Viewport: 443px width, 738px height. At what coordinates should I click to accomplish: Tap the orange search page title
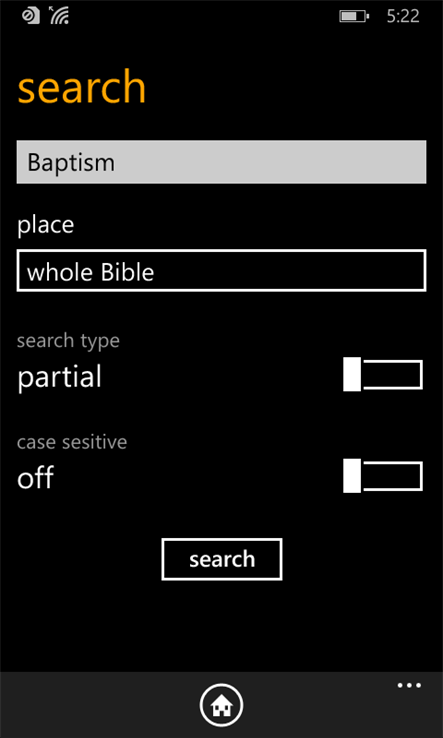point(81,88)
